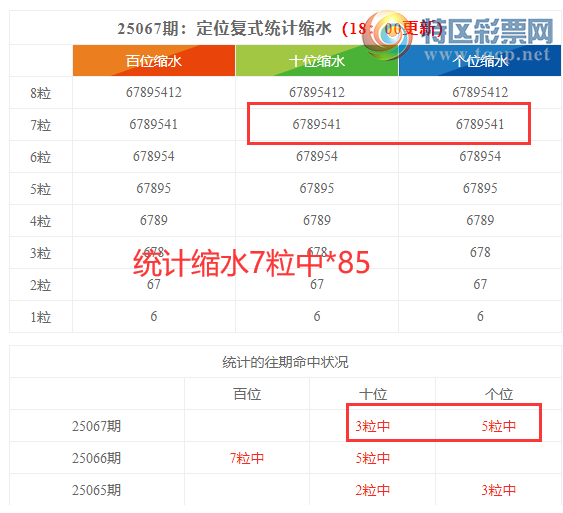Select the 6粒 row label
The width and height of the screenshot is (563, 513).
(41, 157)
